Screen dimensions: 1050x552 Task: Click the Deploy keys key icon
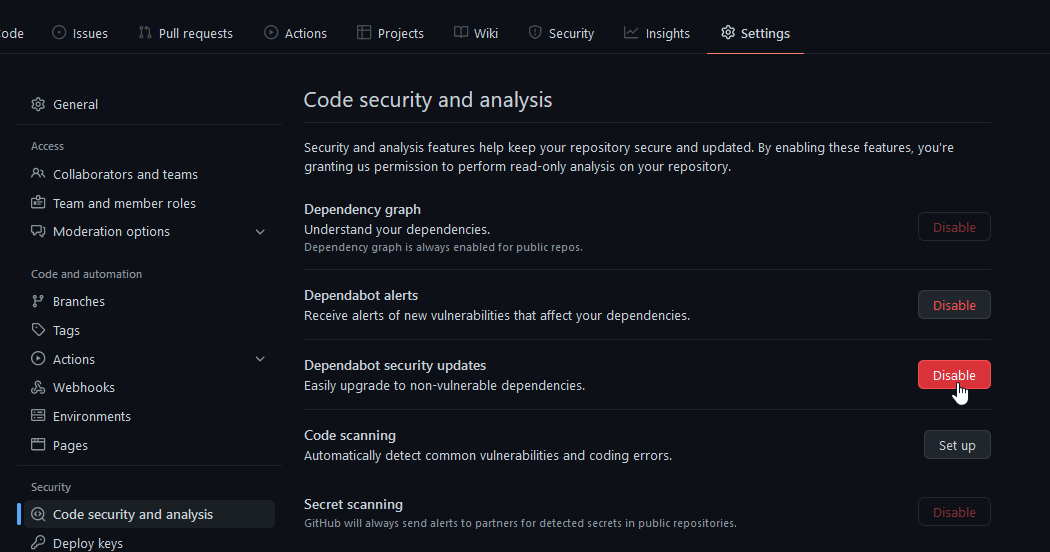pos(38,542)
